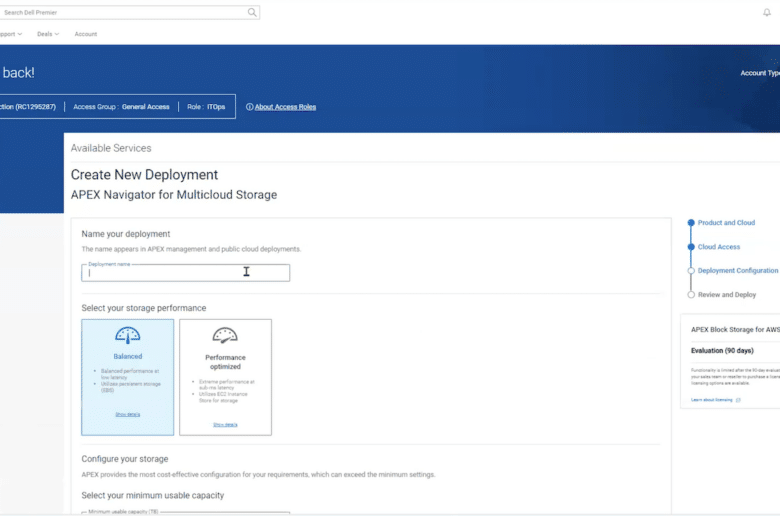Click the Balanced gauge icon
Image resolution: width=780 pixels, height=516 pixels.
point(128,335)
